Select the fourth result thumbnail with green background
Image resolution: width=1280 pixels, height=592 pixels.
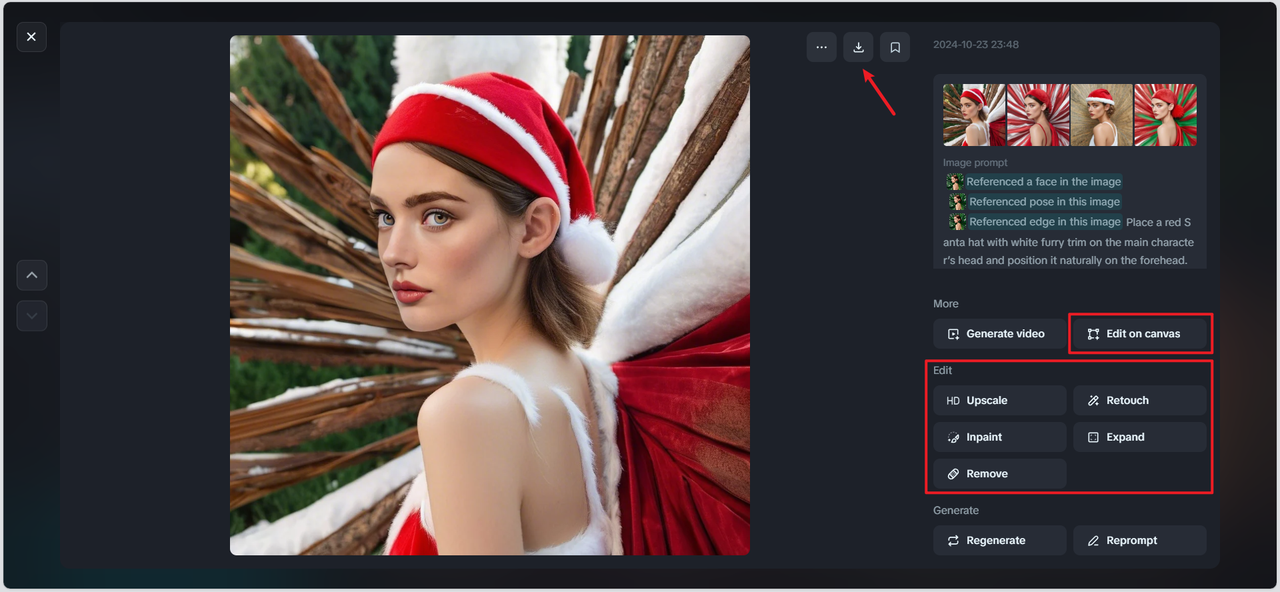click(1166, 115)
